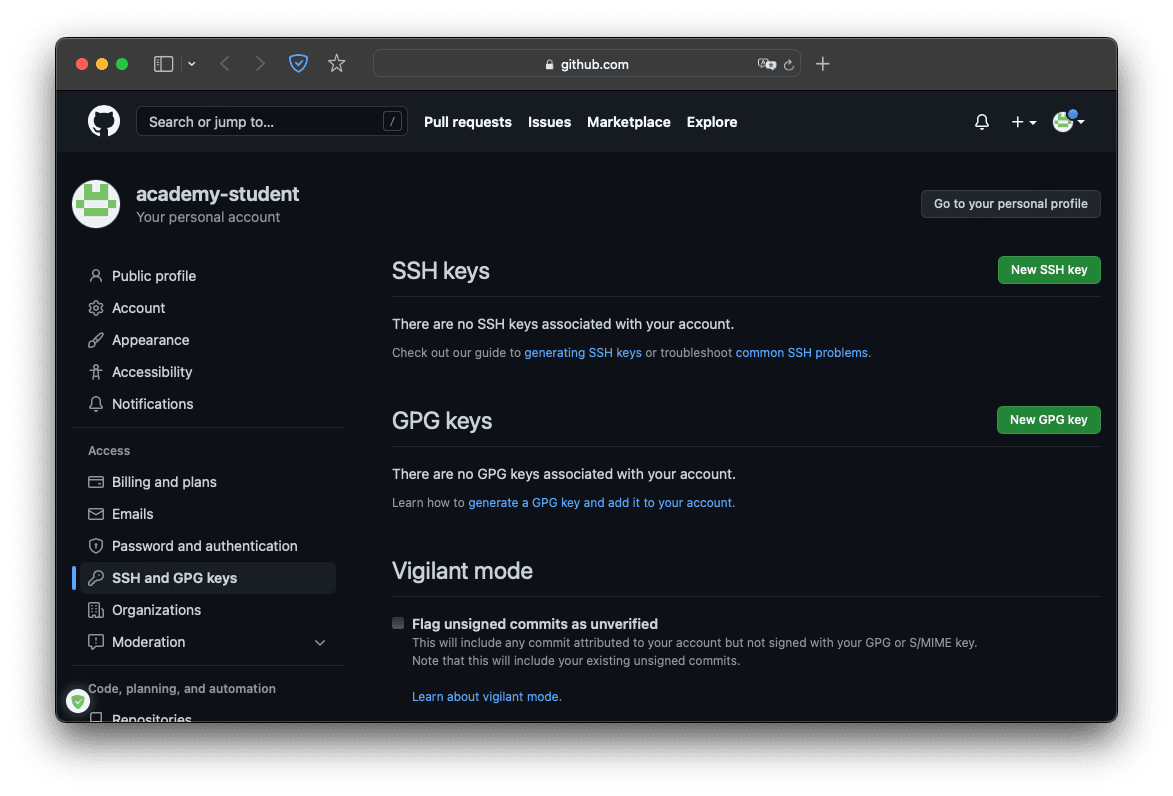1173x796 pixels.
Task: Click the Password shield lock icon
Action: [96, 546]
